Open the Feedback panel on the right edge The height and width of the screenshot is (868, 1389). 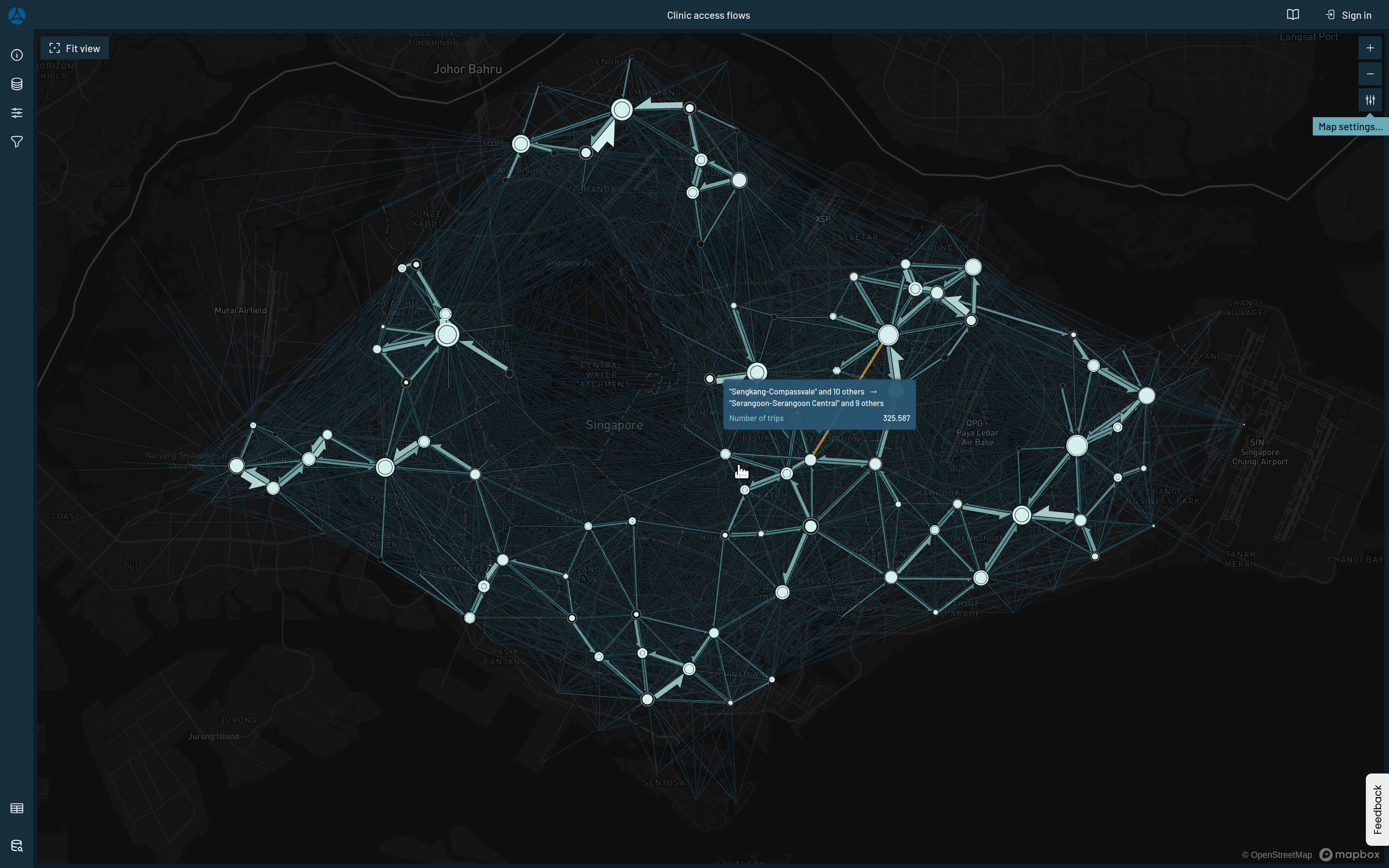pyautogui.click(x=1377, y=810)
